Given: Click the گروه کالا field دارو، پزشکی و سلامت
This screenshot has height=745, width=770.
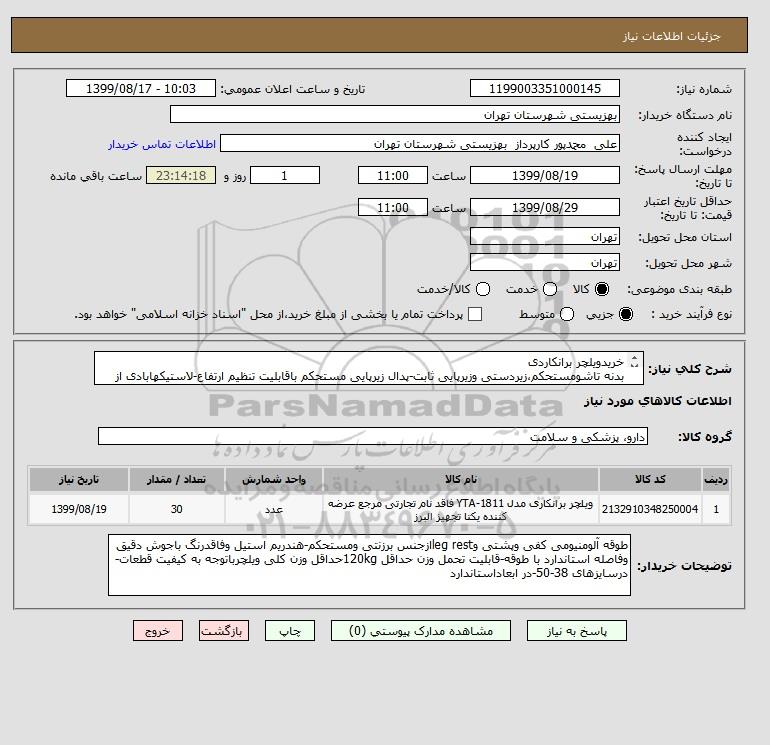Looking at the screenshot, I should (x=373, y=436).
